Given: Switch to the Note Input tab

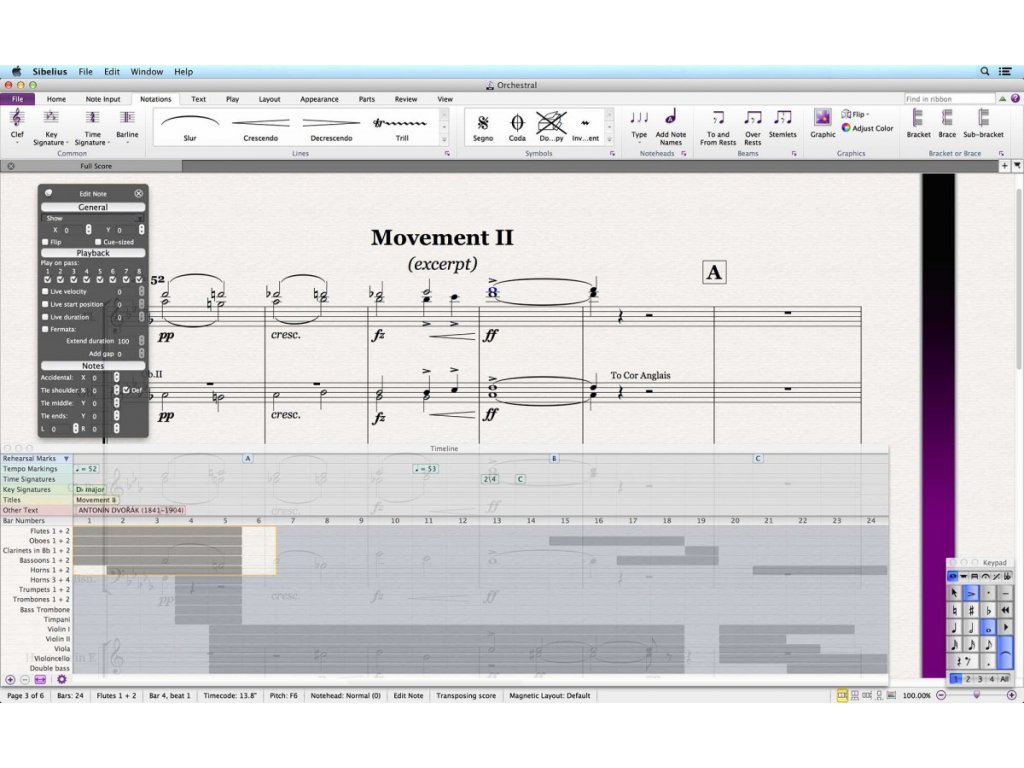Looking at the screenshot, I should point(103,99).
